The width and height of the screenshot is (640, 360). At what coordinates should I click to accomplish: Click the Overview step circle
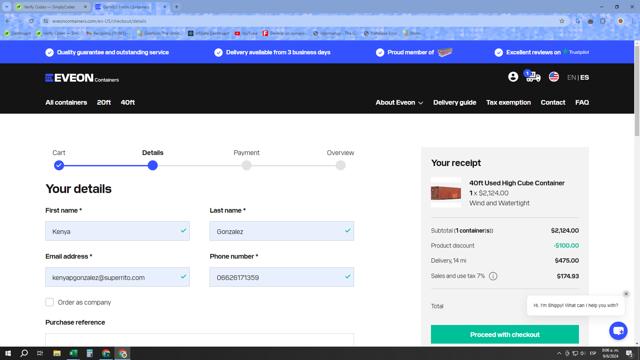coord(340,165)
